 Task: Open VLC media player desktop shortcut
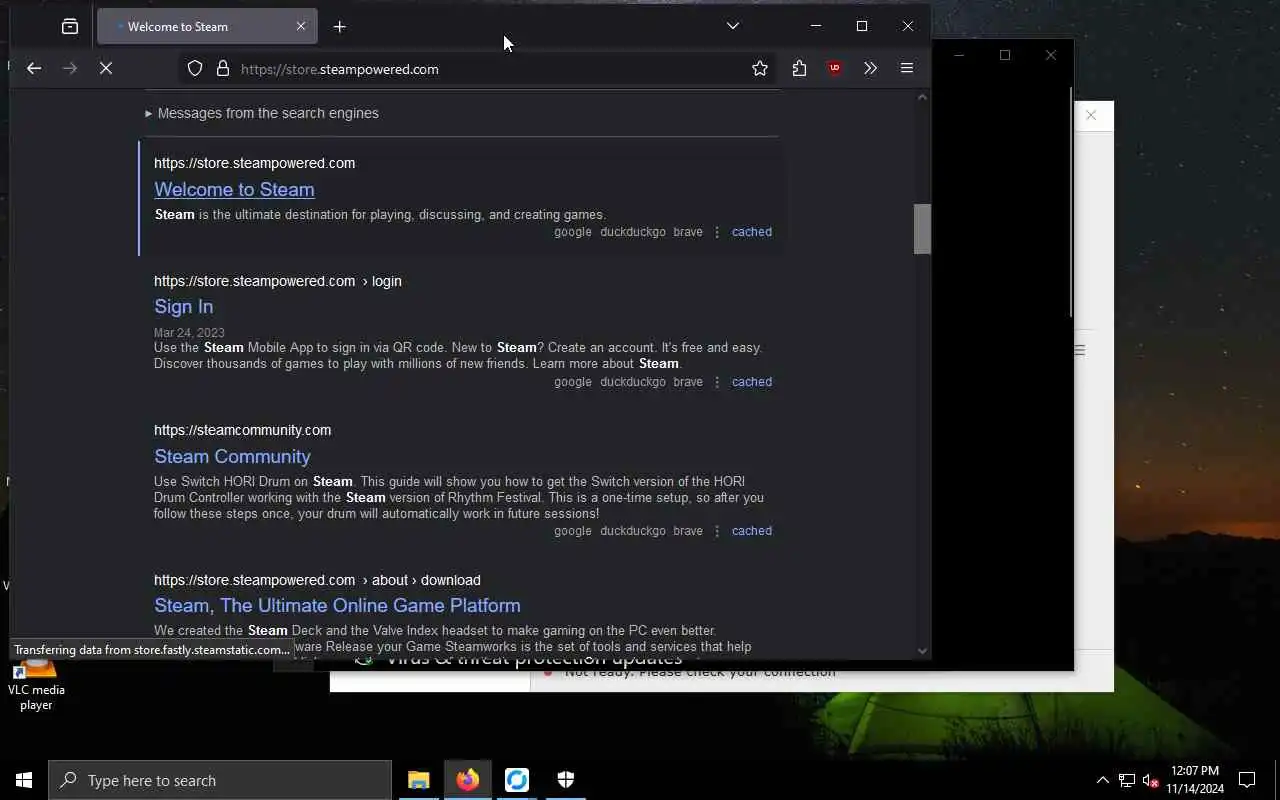[x=36, y=683]
